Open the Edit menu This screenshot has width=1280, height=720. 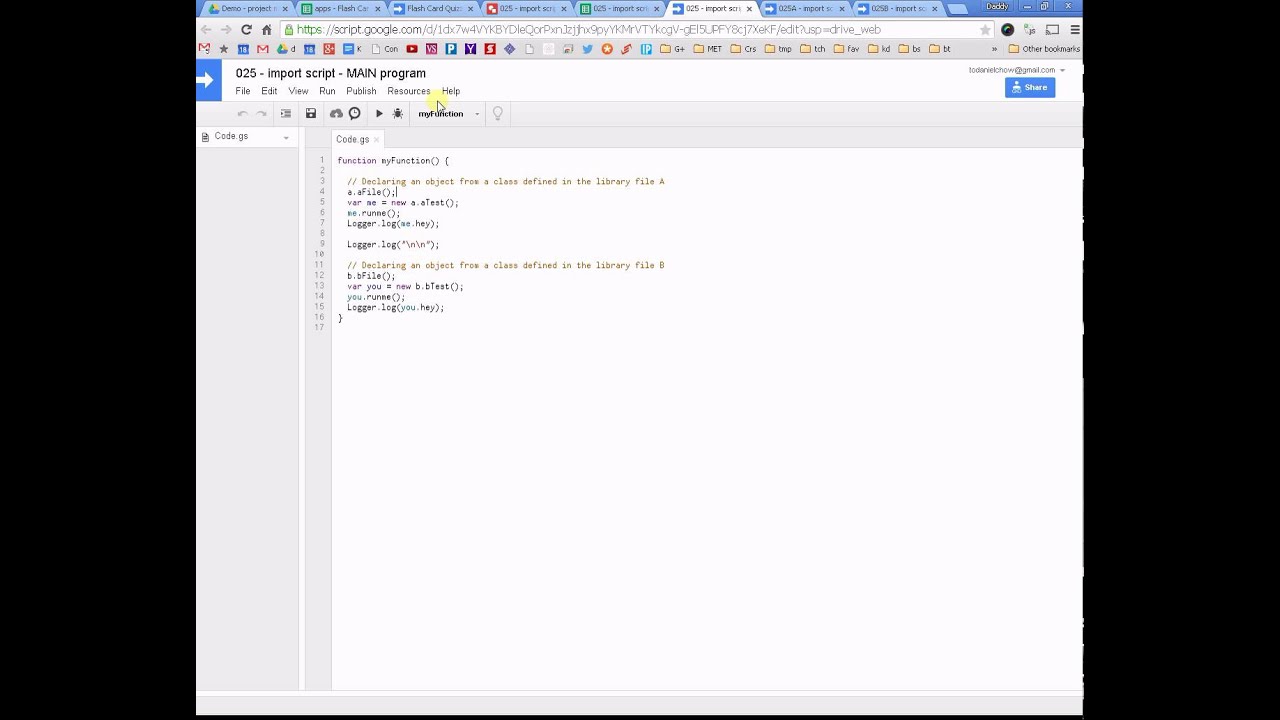click(x=269, y=91)
